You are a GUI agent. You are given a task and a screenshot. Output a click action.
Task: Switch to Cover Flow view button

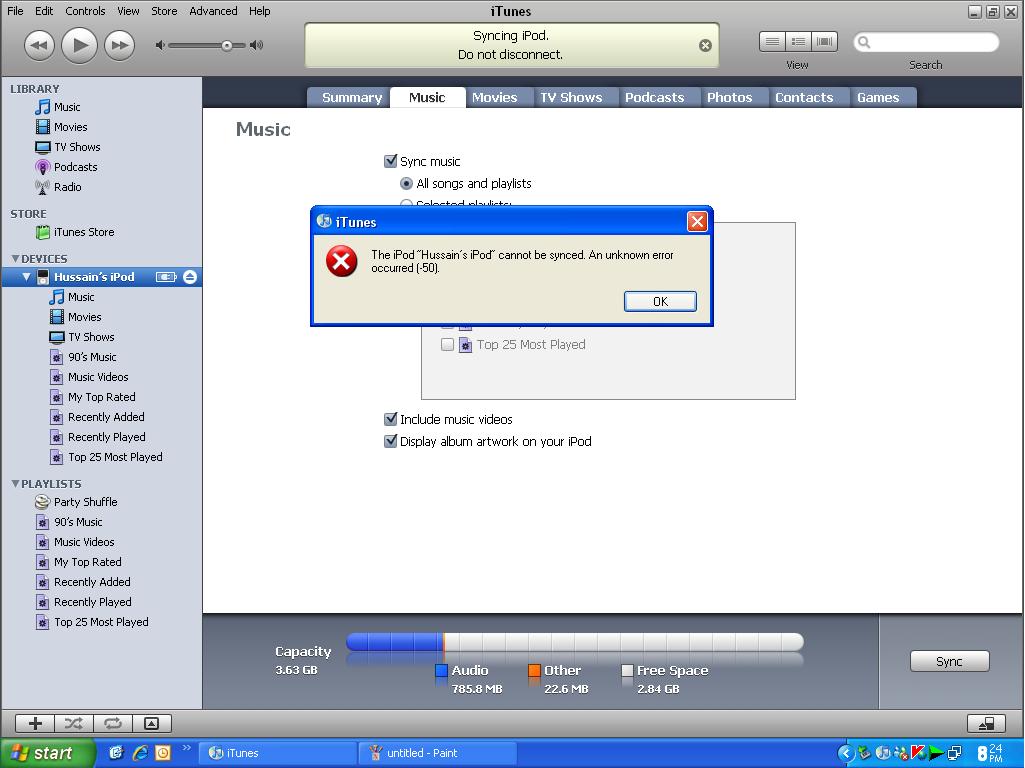pyautogui.click(x=824, y=42)
